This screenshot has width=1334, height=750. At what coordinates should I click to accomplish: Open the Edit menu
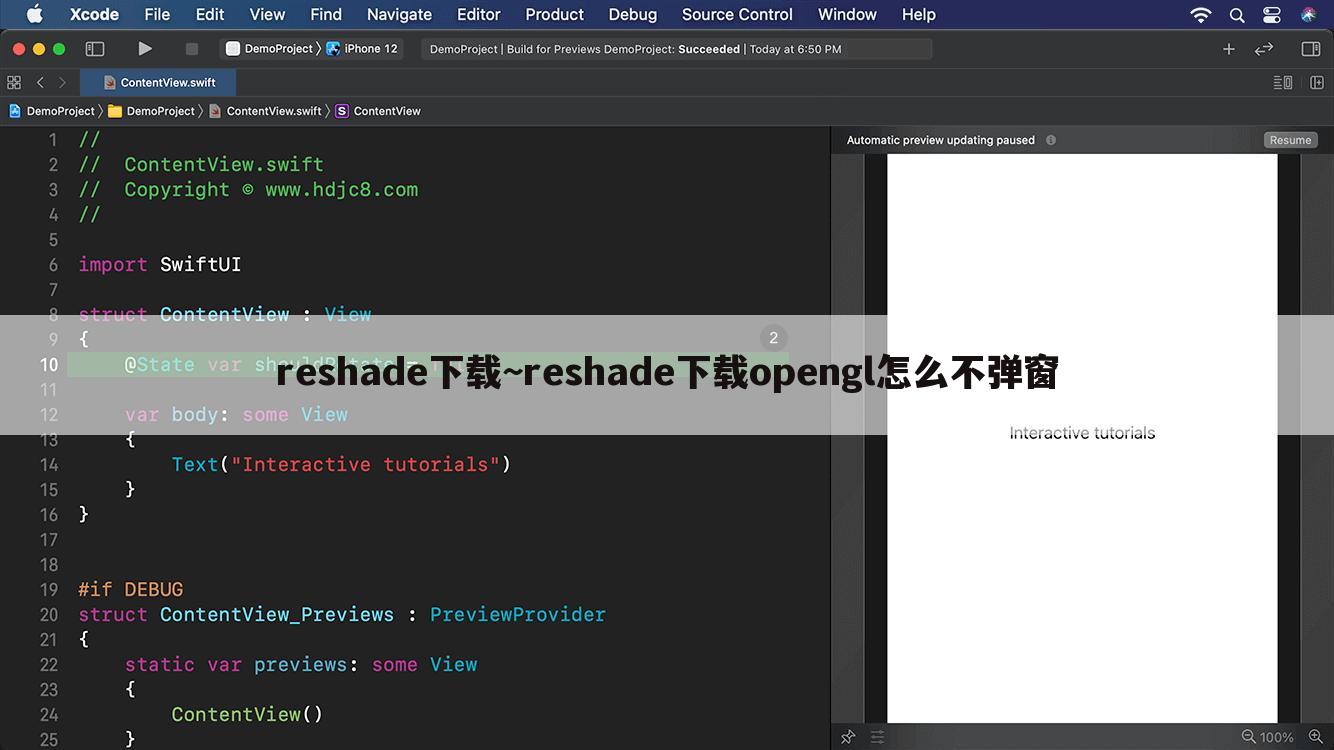210,14
